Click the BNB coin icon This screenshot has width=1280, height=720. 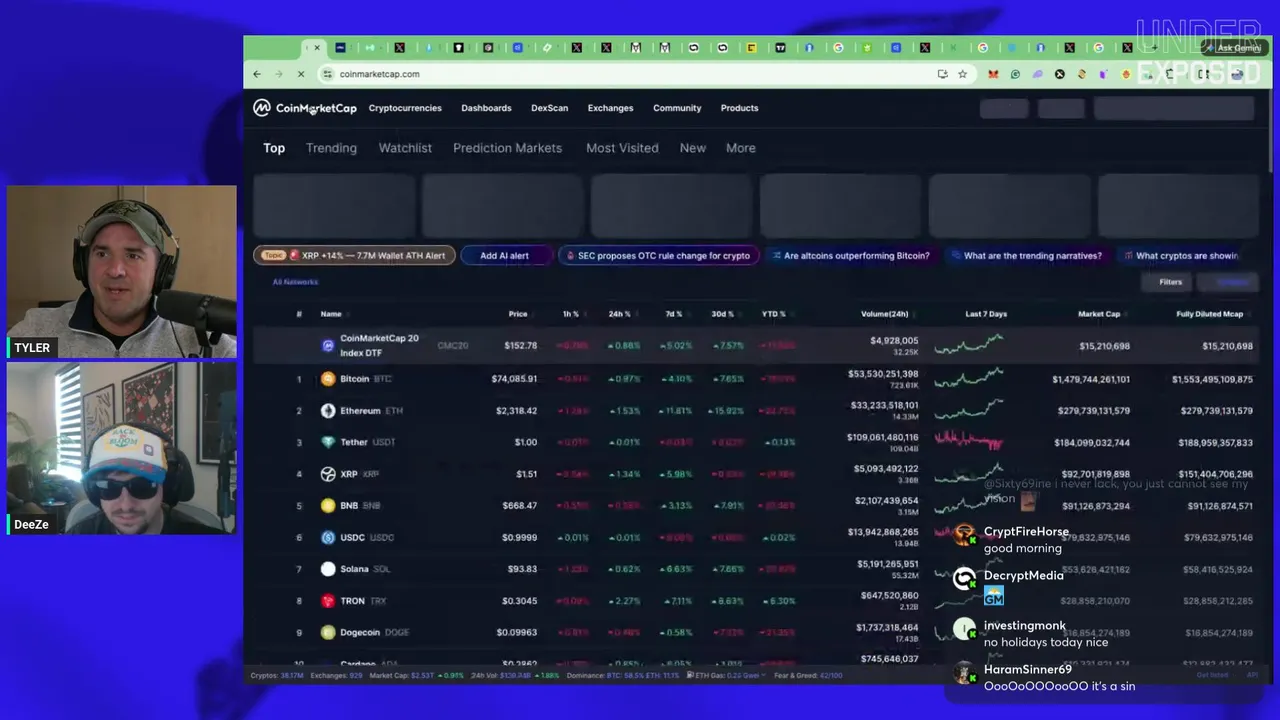pos(328,506)
